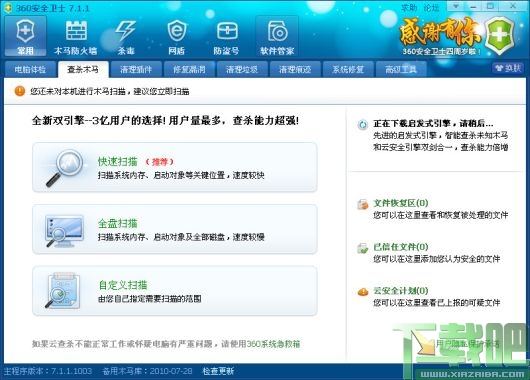This screenshot has width=530, height=380.
Task: Switch to the 系统修复 tab
Action: pos(348,70)
